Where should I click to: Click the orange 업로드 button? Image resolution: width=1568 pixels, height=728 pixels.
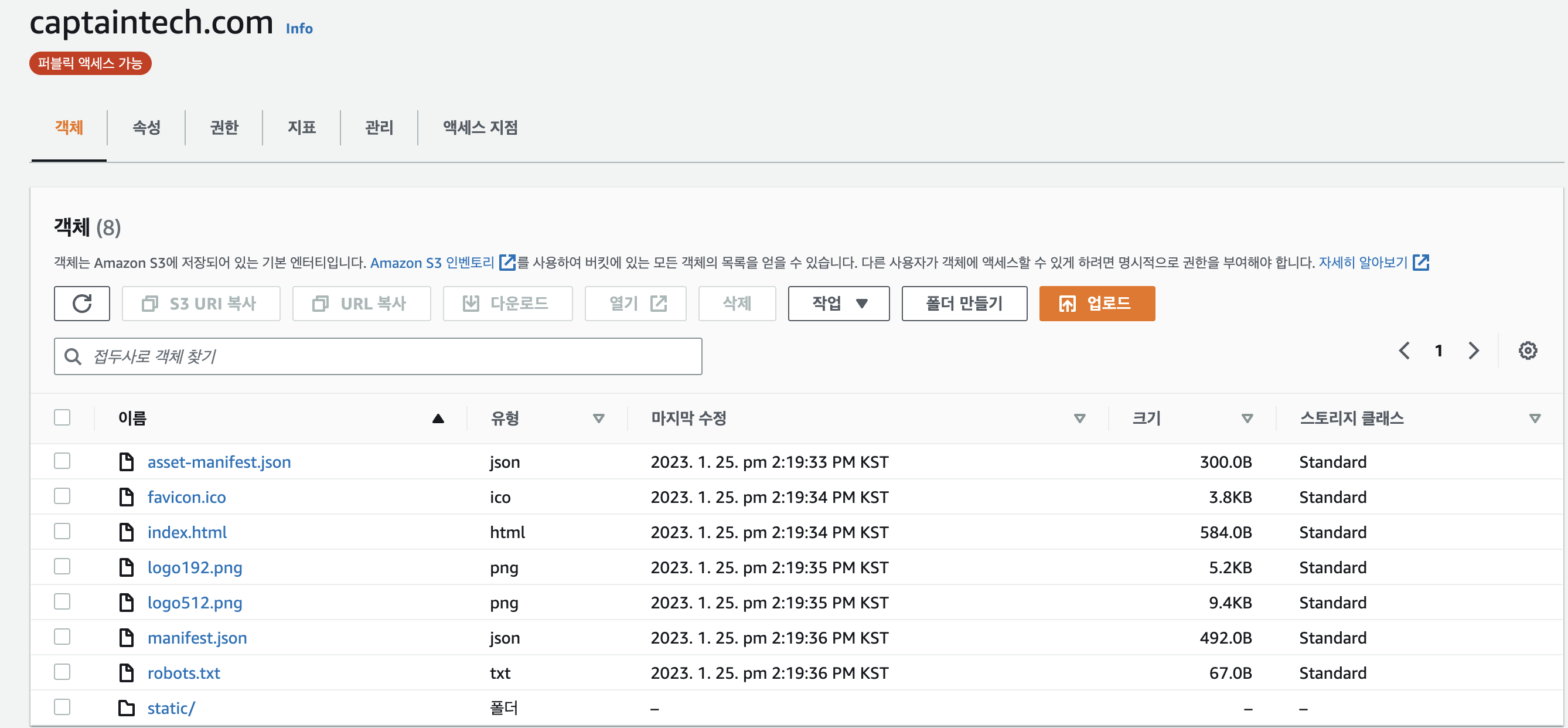pyautogui.click(x=1097, y=303)
